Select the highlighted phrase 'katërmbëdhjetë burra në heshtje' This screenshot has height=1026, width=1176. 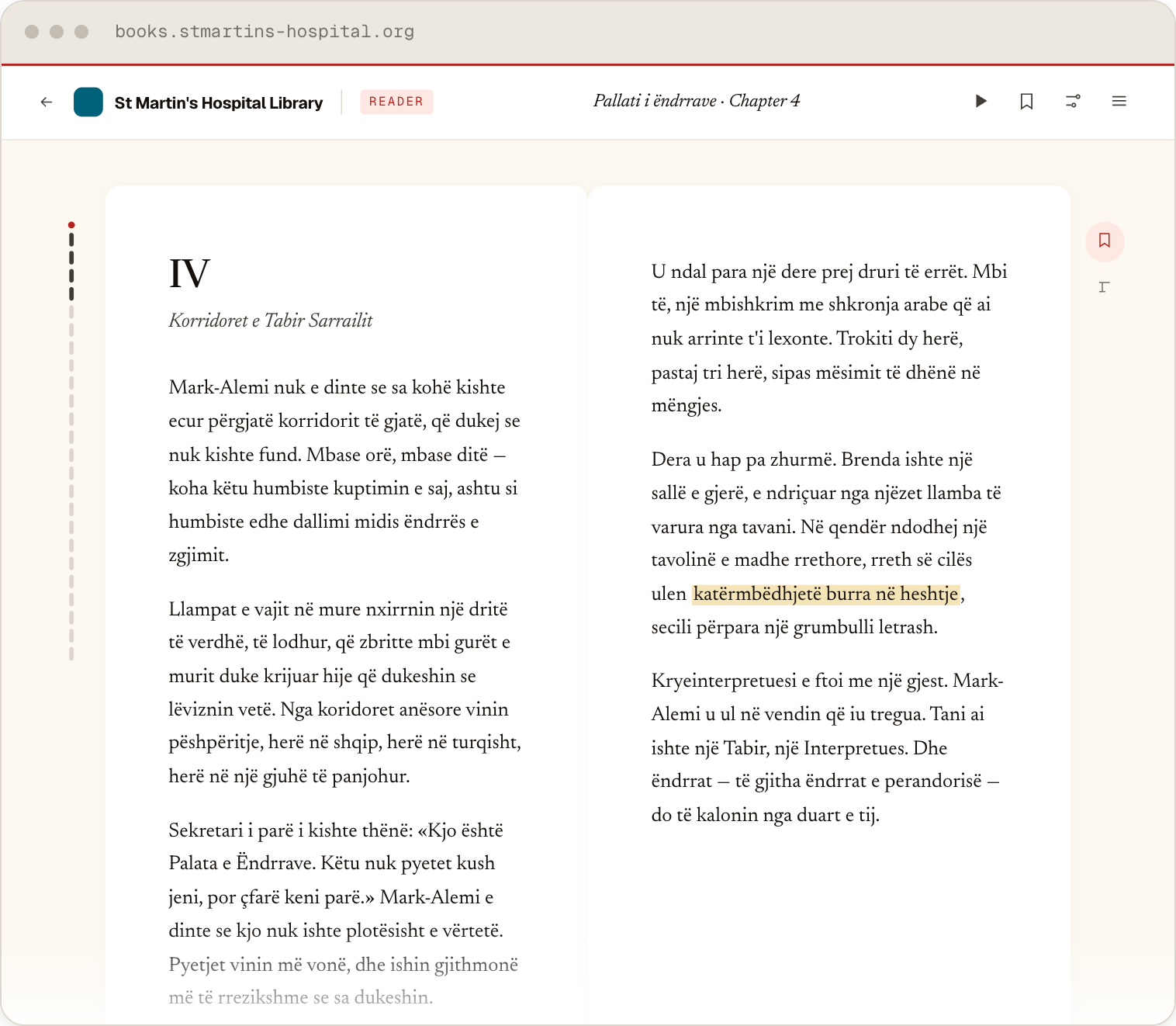[826, 594]
